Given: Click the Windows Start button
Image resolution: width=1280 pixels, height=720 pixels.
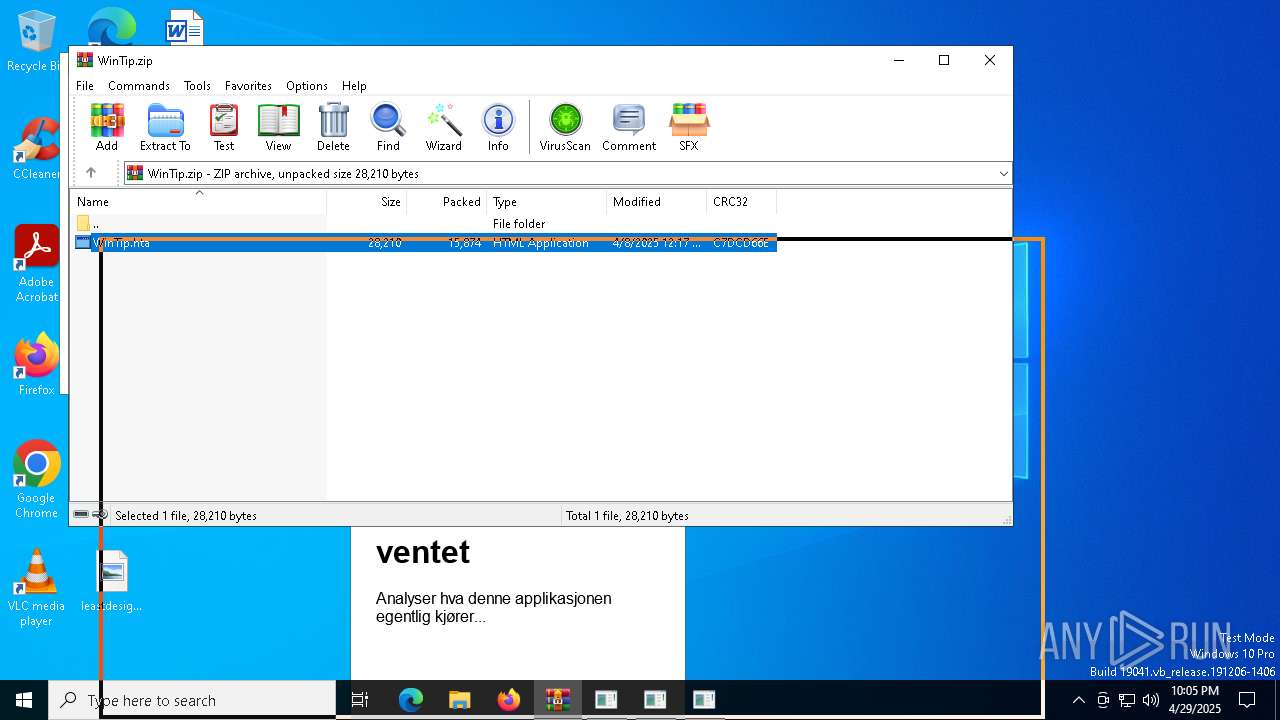Looking at the screenshot, I should click(24, 700).
